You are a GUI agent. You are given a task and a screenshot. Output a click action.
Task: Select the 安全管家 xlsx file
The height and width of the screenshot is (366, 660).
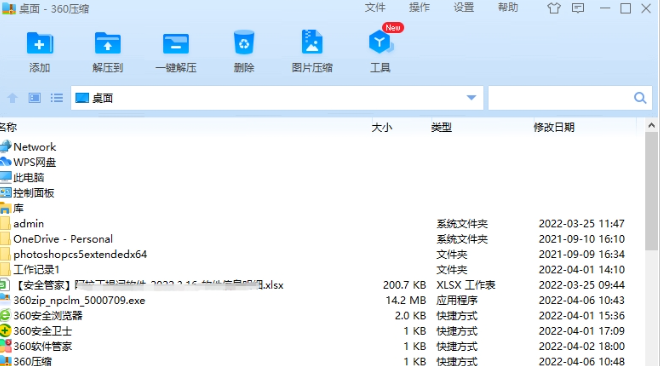pos(141,285)
